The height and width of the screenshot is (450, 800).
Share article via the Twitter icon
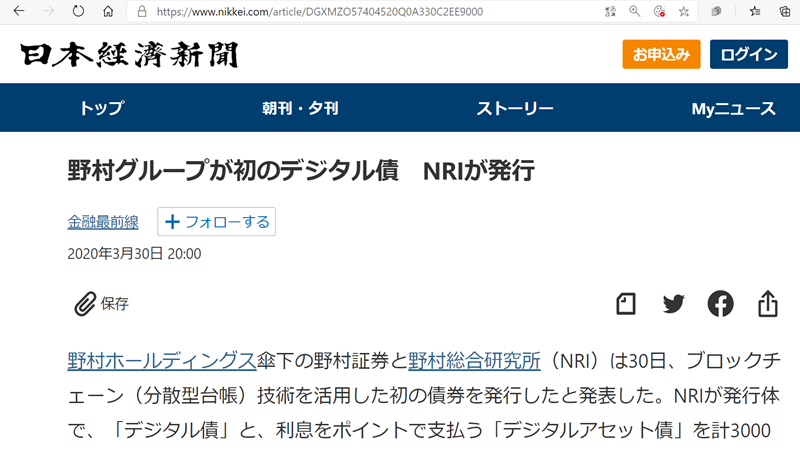(x=673, y=304)
